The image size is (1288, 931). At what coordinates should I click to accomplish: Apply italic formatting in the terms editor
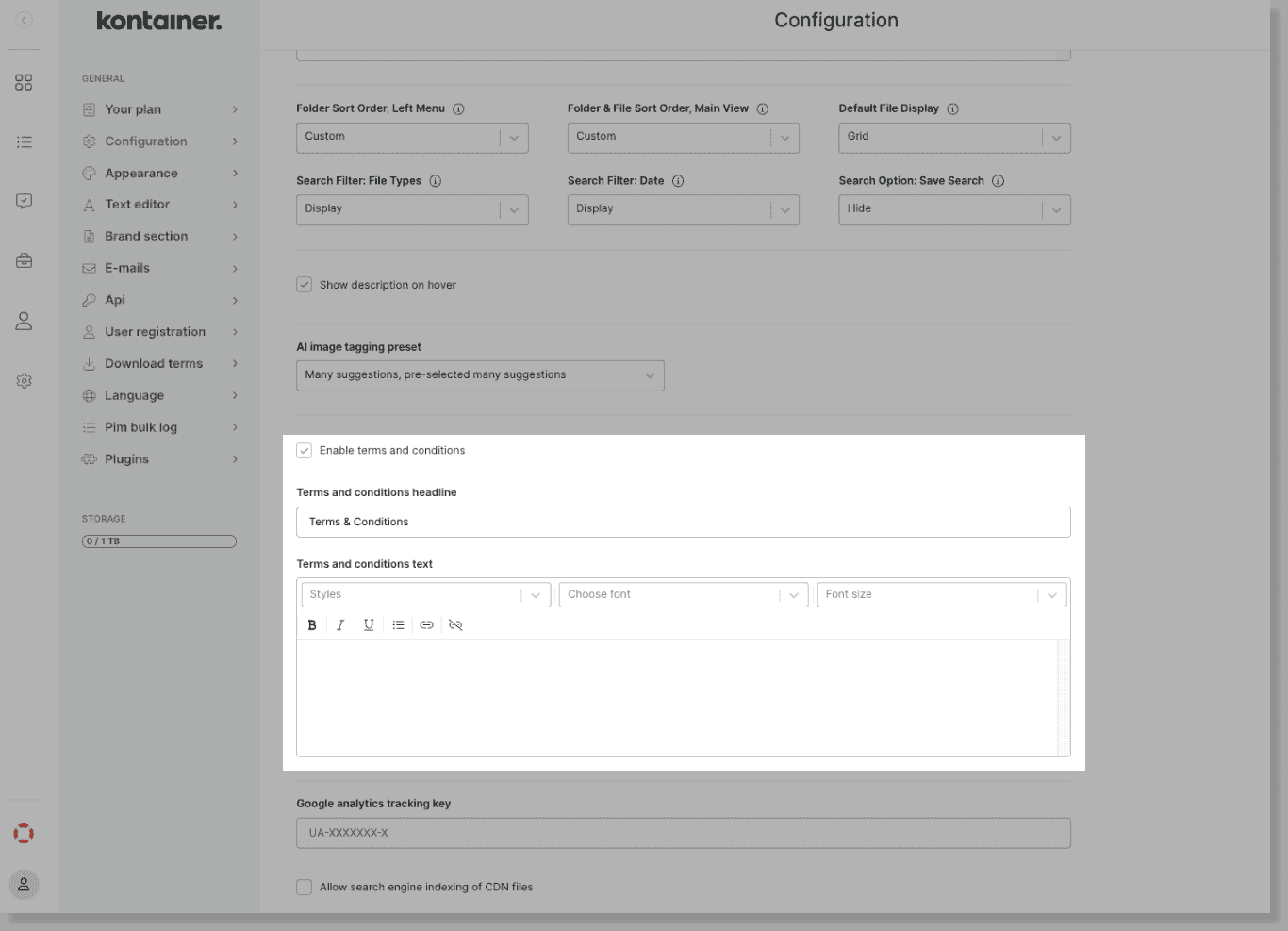pos(340,624)
